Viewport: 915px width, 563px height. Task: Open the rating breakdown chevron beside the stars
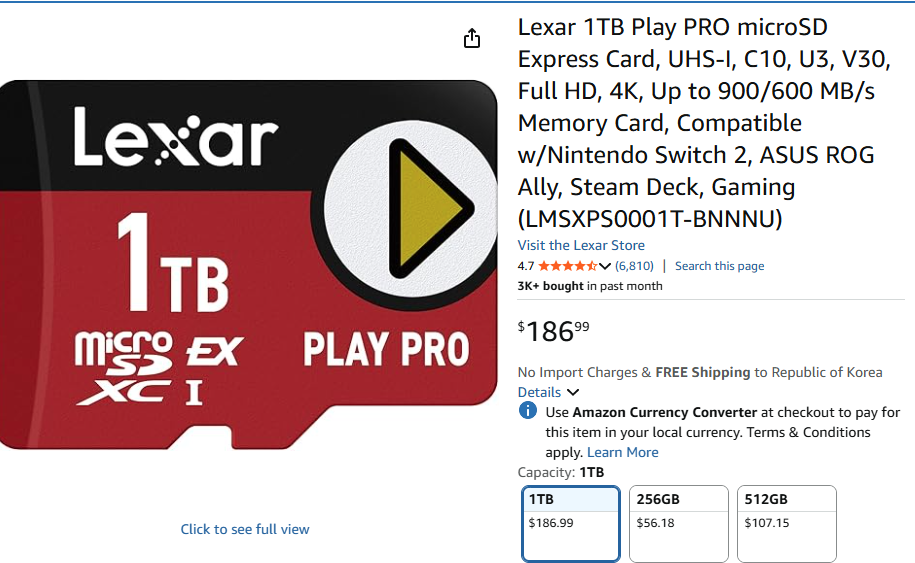(x=605, y=266)
